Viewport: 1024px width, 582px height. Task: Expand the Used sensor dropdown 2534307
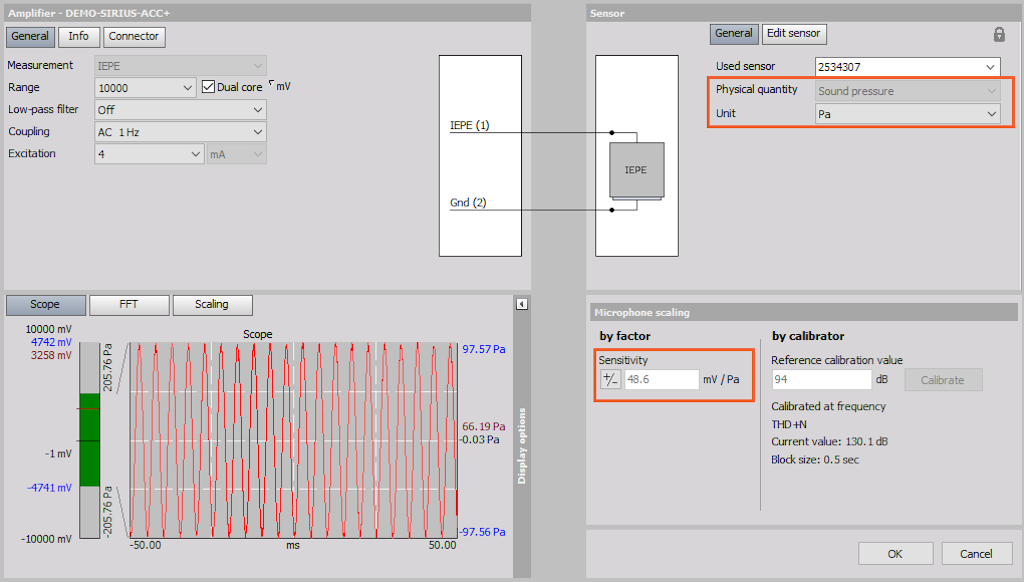[x=908, y=67]
